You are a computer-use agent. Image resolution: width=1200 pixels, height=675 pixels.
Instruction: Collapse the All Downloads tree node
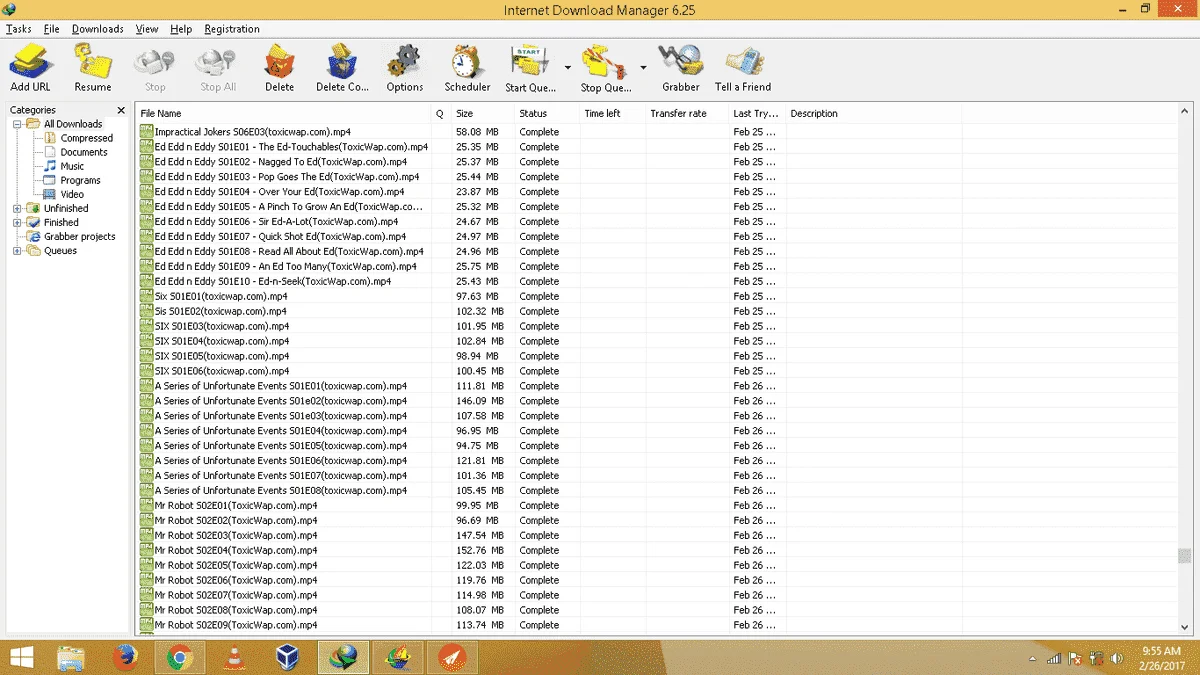click(17, 124)
